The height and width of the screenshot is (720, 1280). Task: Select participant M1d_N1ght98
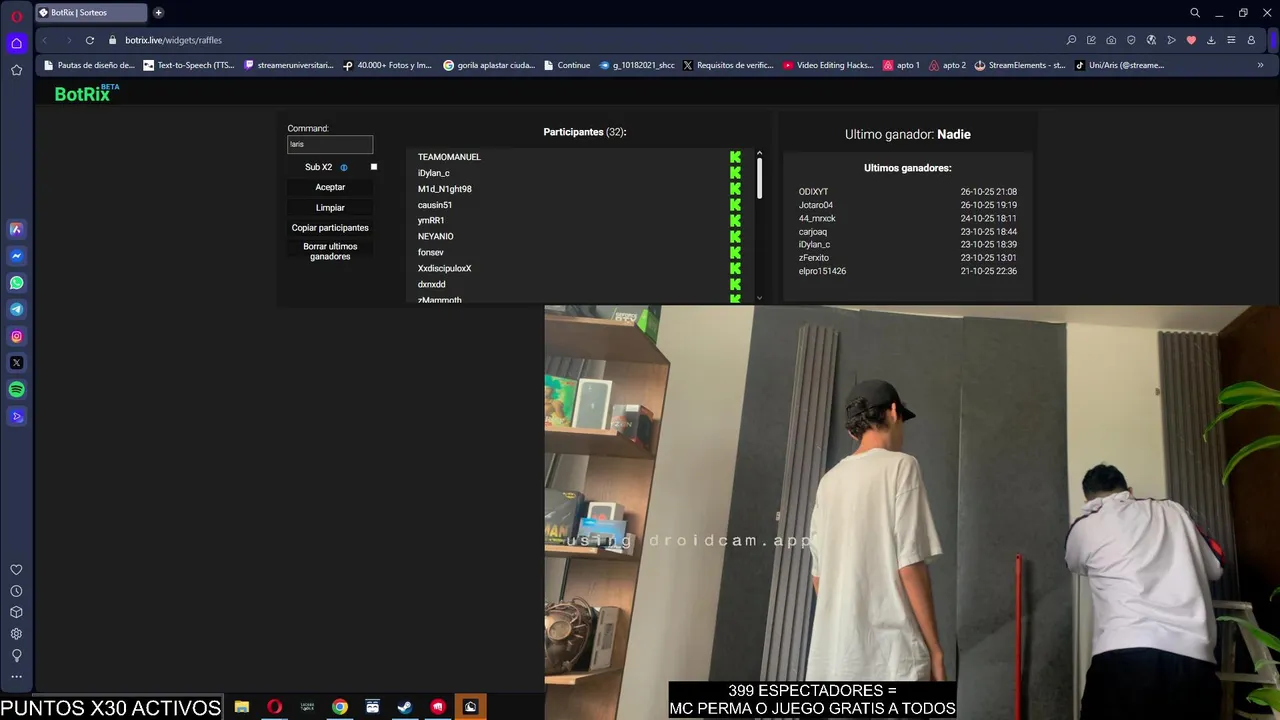[445, 189]
